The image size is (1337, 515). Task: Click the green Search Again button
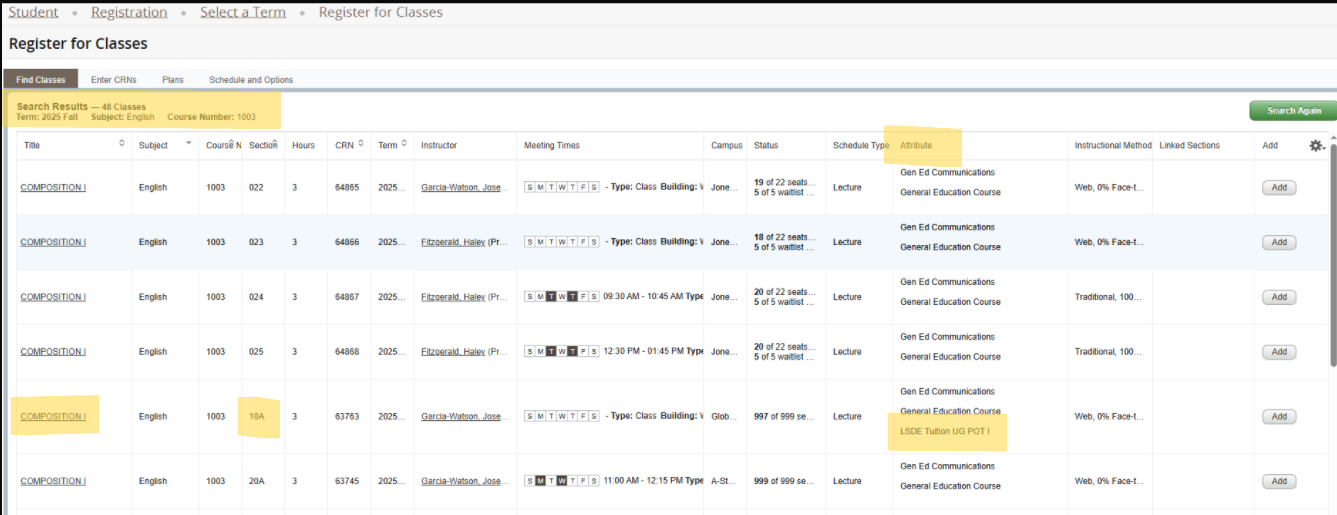click(x=1292, y=111)
